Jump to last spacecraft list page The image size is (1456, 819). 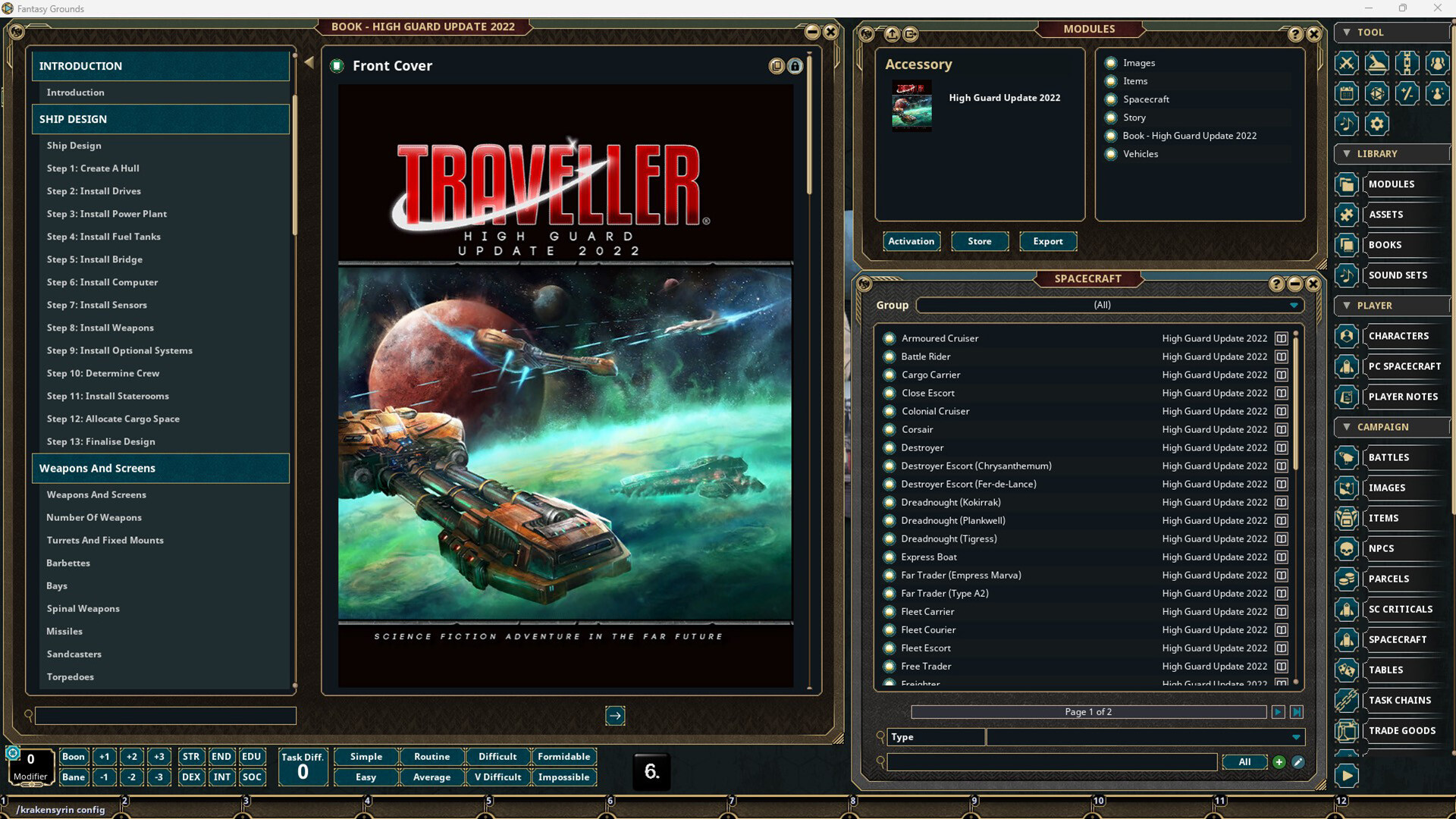tap(1297, 712)
